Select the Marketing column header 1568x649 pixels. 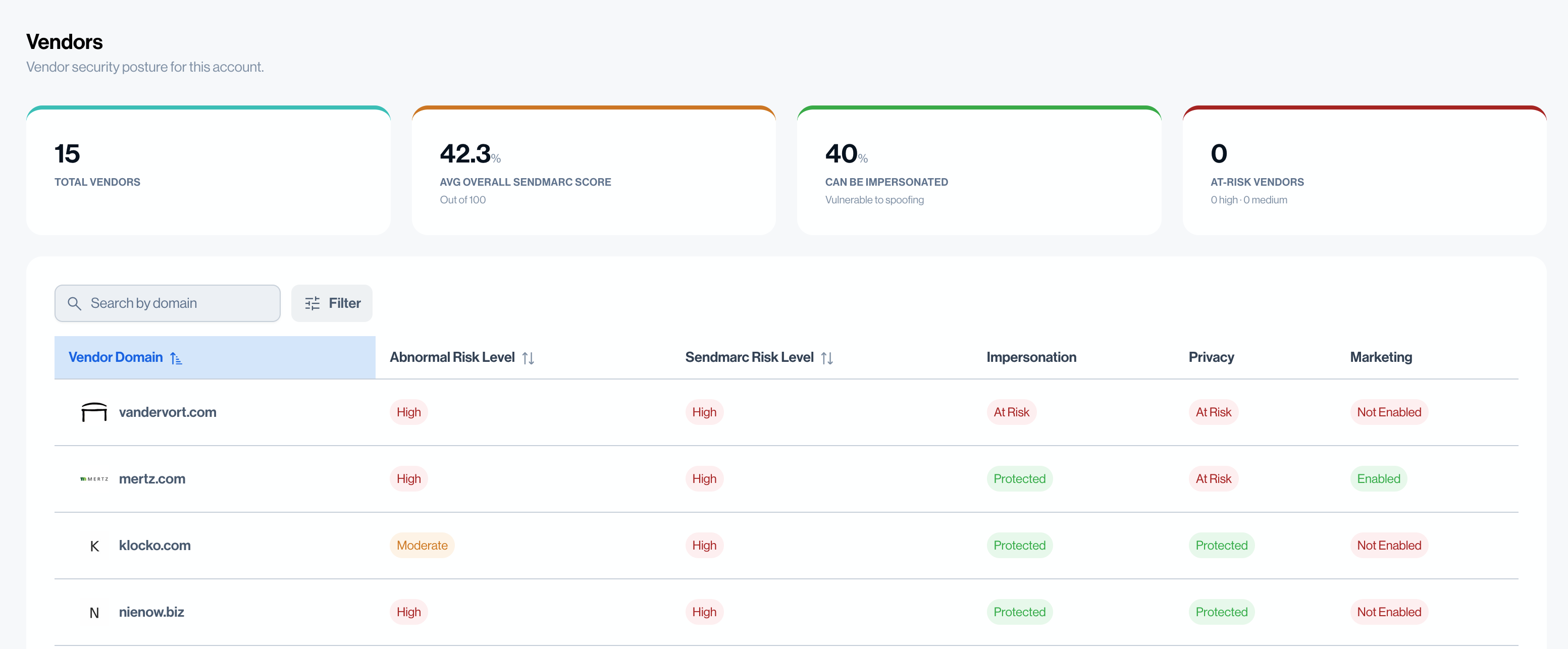[x=1381, y=357]
